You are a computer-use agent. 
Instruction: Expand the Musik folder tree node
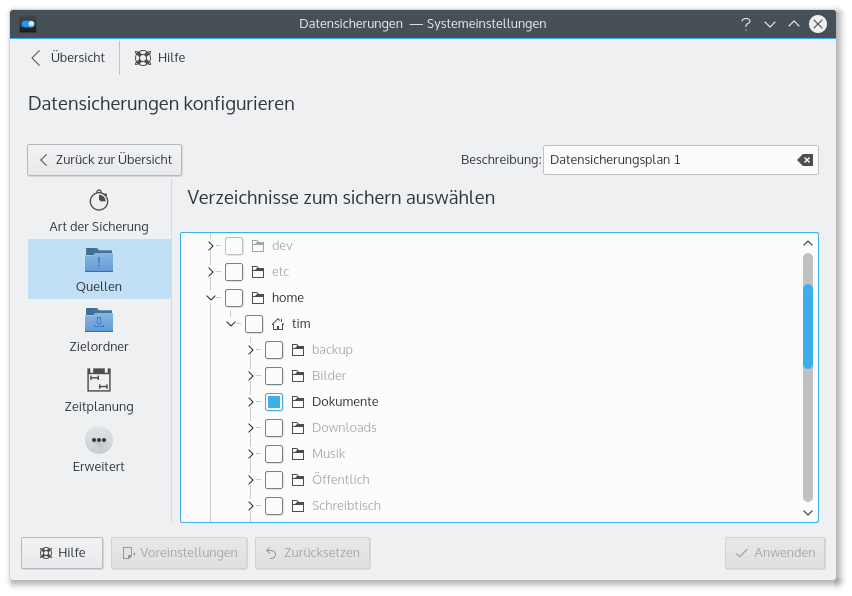pos(251,454)
